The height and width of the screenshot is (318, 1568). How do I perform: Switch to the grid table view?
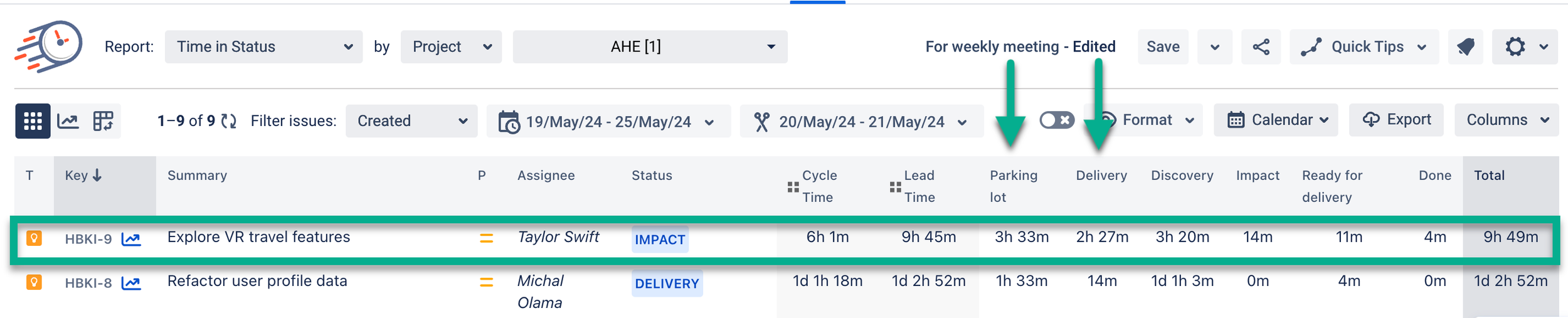(33, 121)
